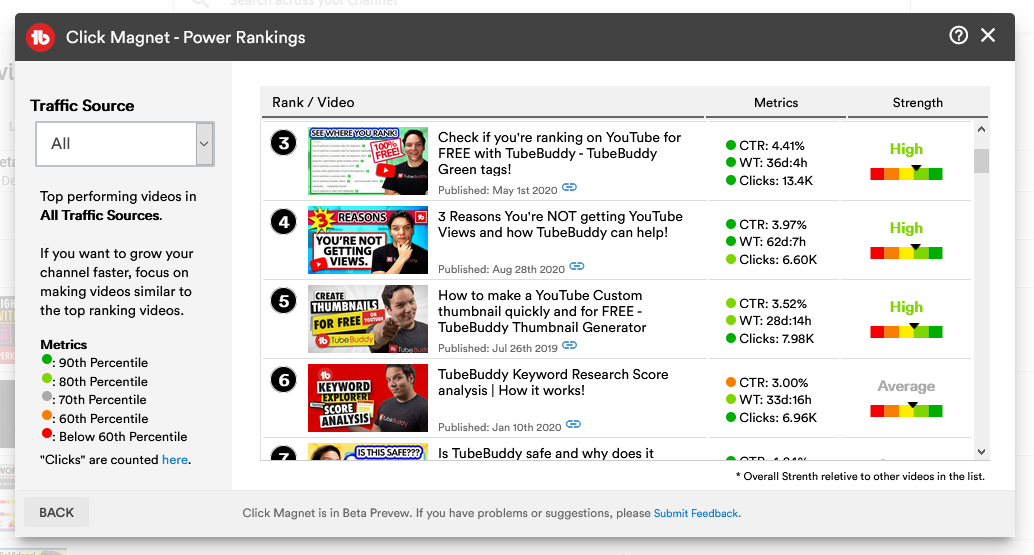The width and height of the screenshot is (1034, 555).
Task: Open the Is This Safe video thumbnail
Action: [x=368, y=452]
